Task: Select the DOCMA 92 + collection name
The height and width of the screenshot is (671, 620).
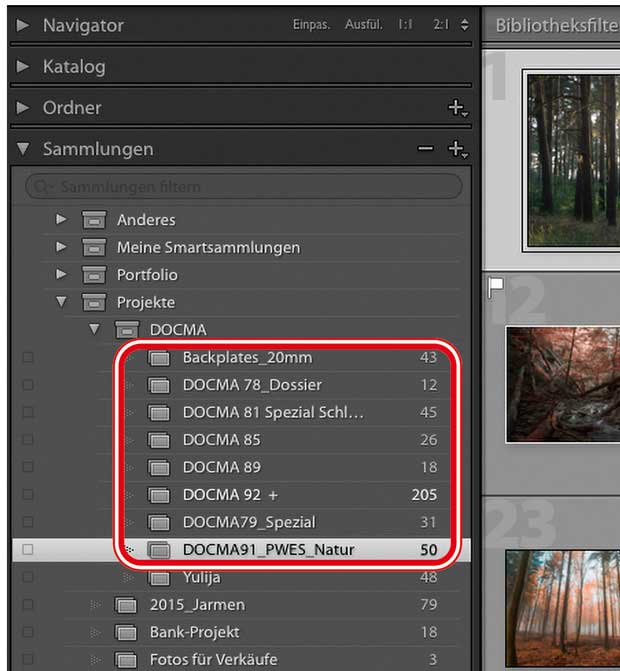Action: pos(230,495)
